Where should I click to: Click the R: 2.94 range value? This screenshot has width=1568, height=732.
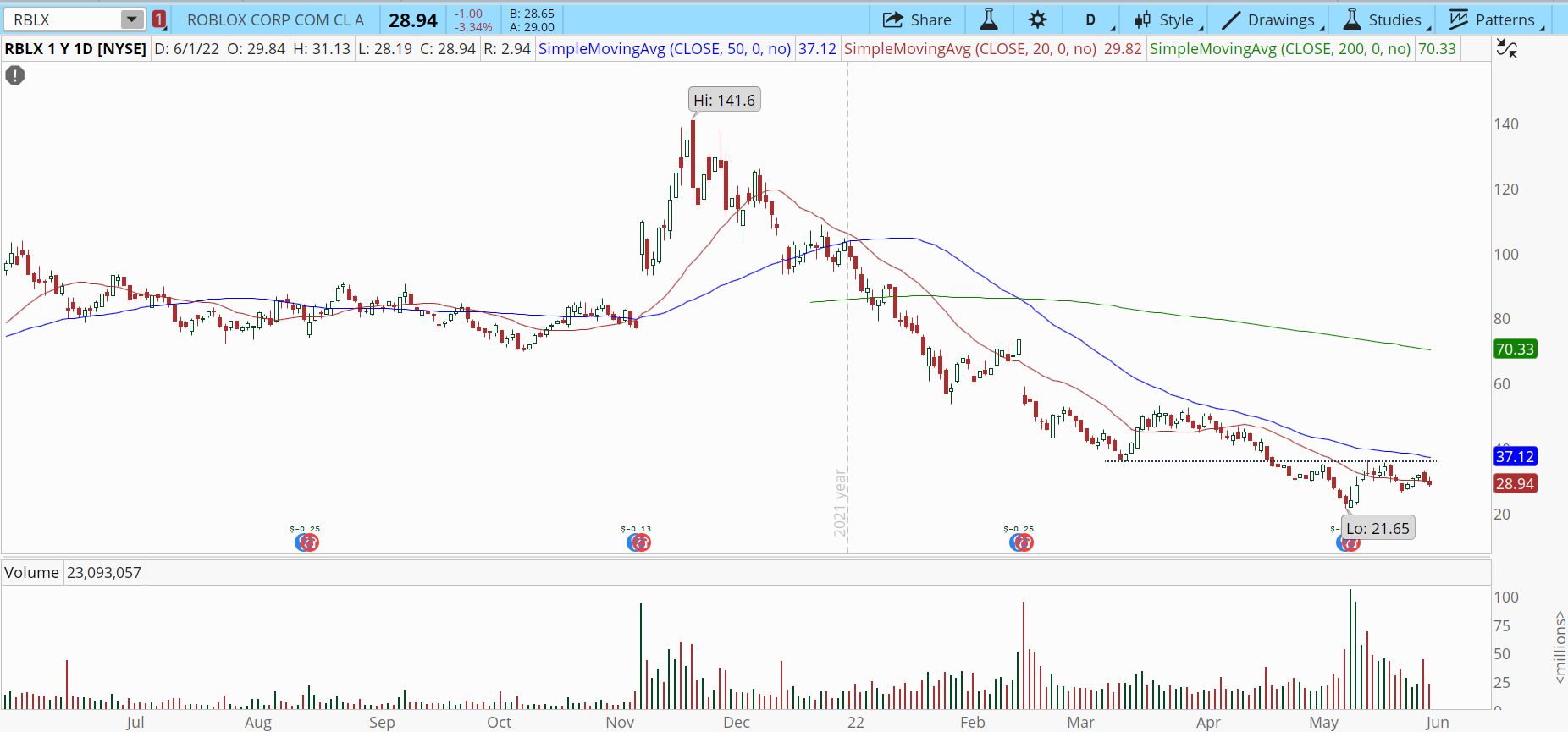tap(507, 49)
